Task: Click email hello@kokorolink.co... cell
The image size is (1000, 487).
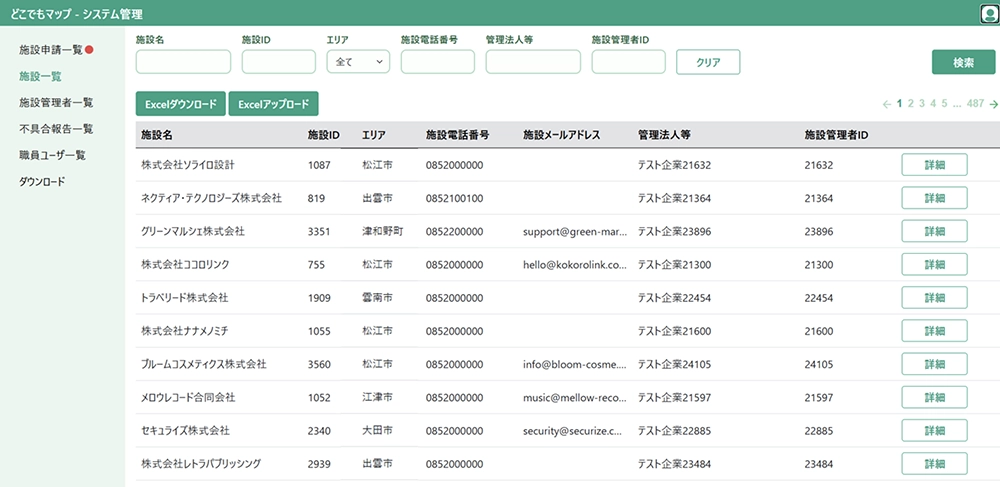Action: click(575, 265)
